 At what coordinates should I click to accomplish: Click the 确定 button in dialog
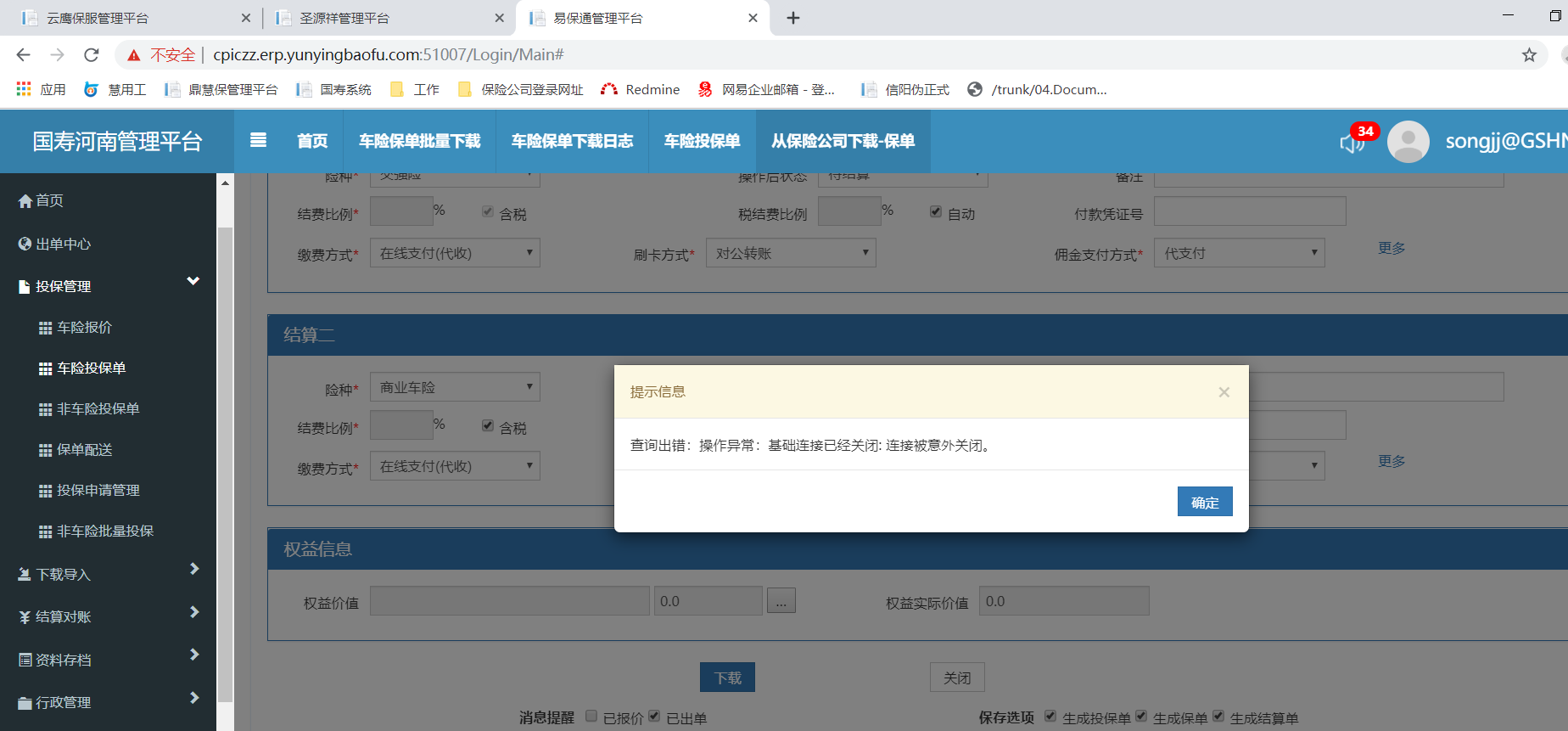[1204, 502]
